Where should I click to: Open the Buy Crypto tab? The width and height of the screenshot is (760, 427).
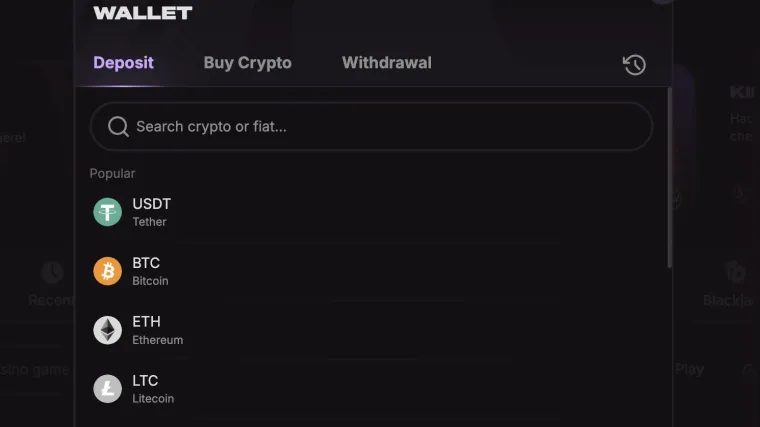247,63
